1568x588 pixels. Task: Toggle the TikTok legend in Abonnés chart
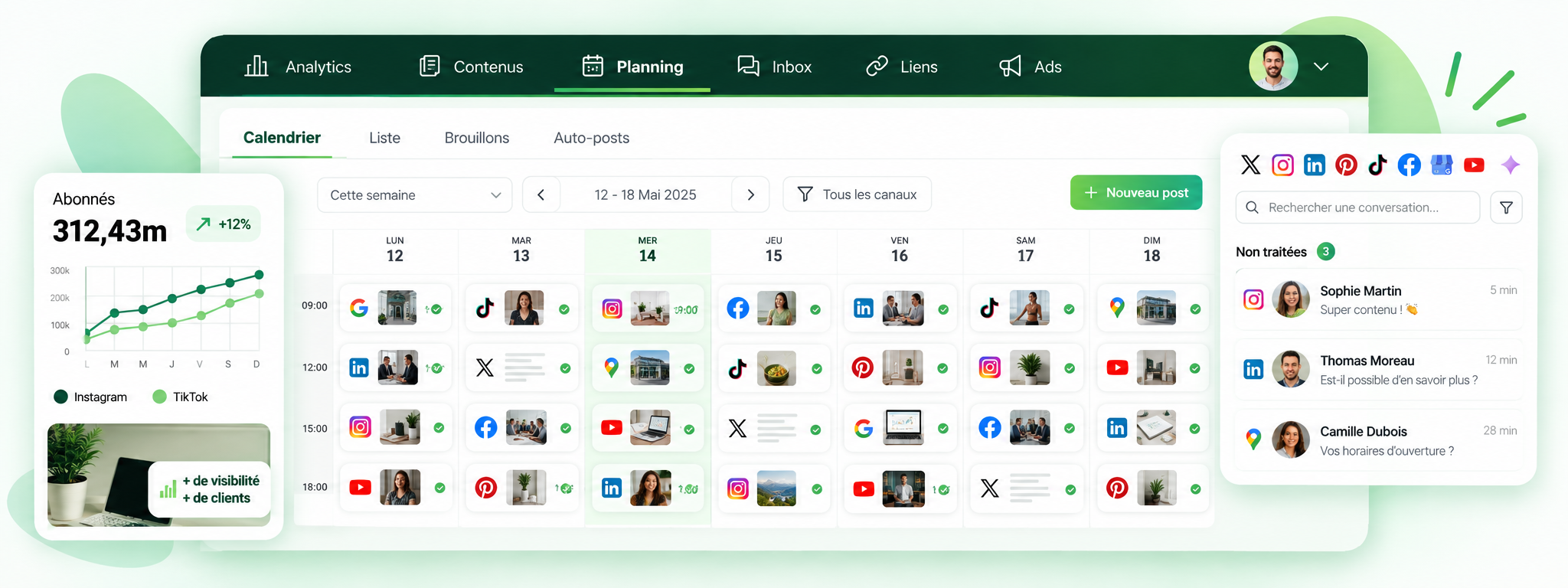click(x=181, y=397)
